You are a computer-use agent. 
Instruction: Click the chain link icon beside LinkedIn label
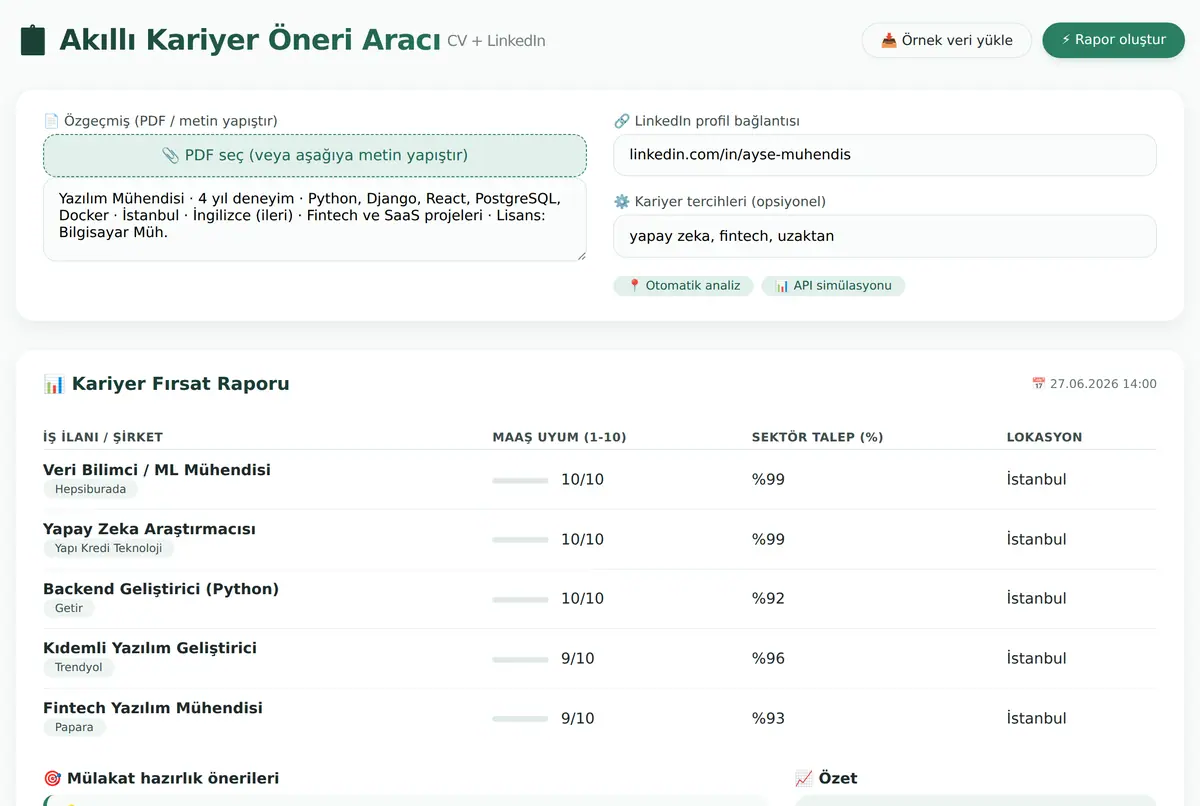coord(621,121)
